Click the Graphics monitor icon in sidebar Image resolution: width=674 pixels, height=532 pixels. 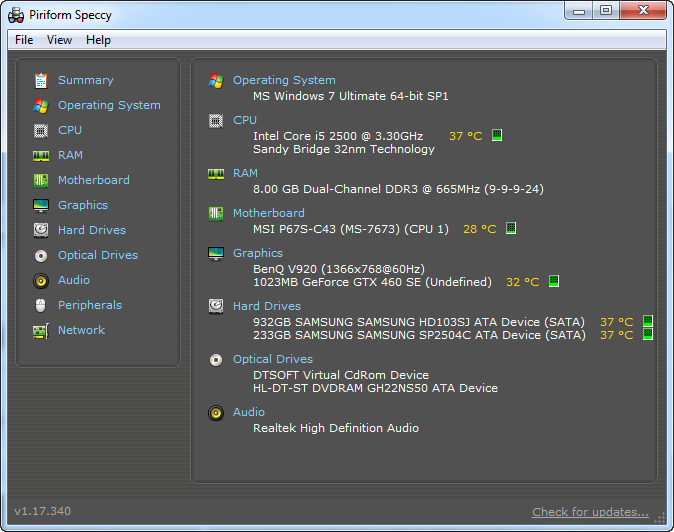[41, 205]
